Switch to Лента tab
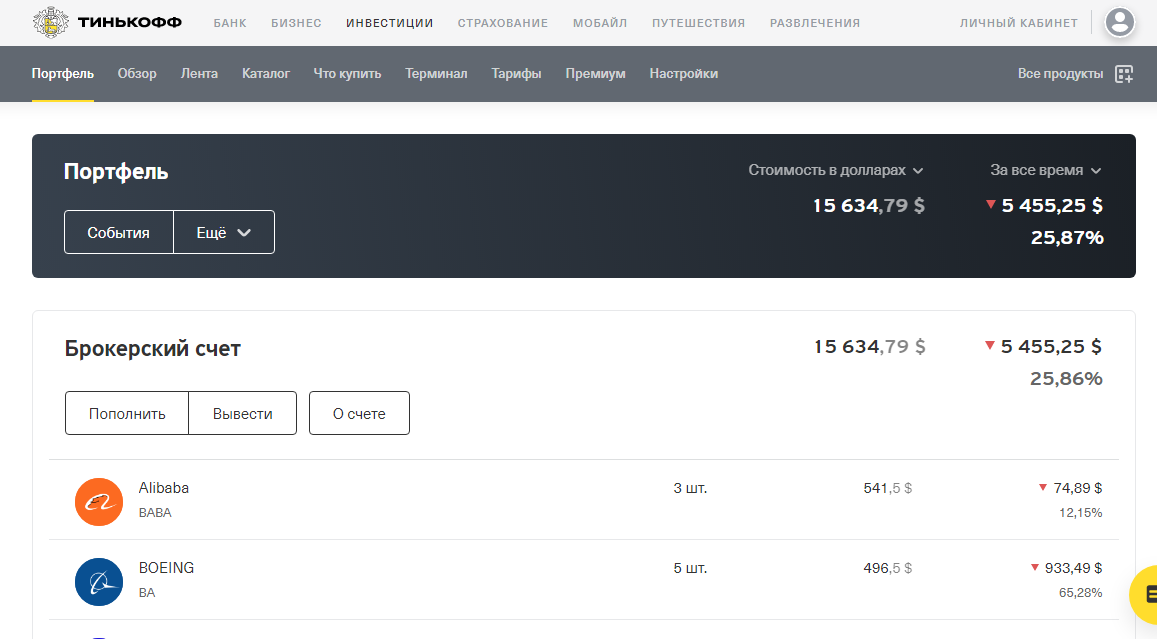This screenshot has height=639, width=1157. (199, 74)
